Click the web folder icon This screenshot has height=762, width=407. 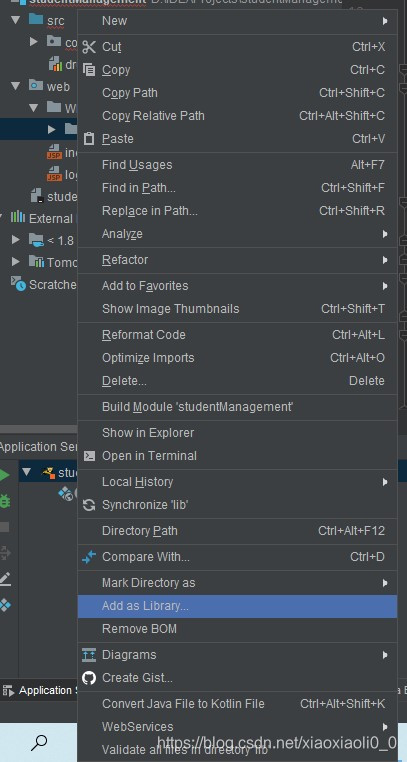click(x=36, y=86)
